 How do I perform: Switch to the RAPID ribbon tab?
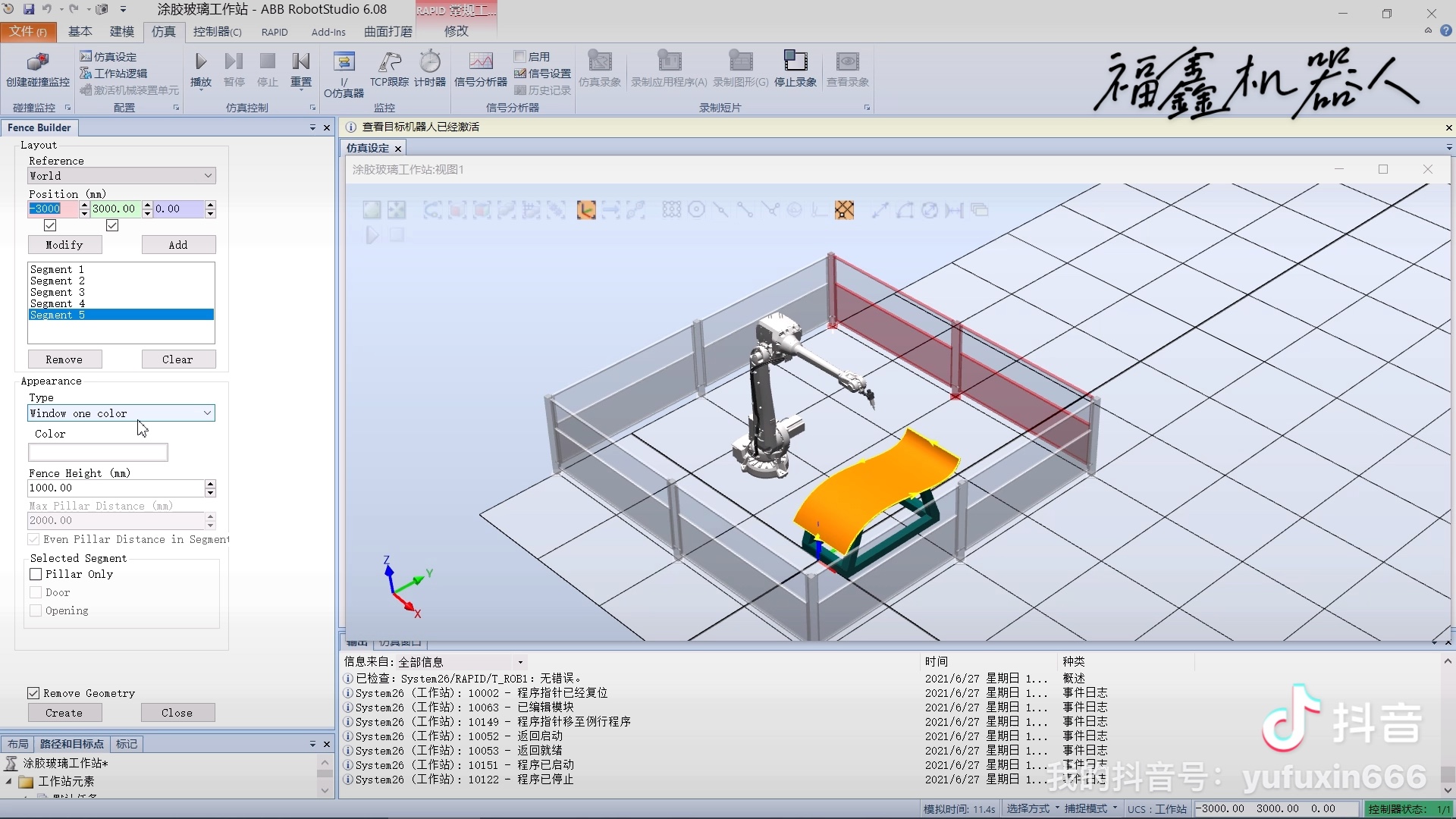pyautogui.click(x=275, y=32)
